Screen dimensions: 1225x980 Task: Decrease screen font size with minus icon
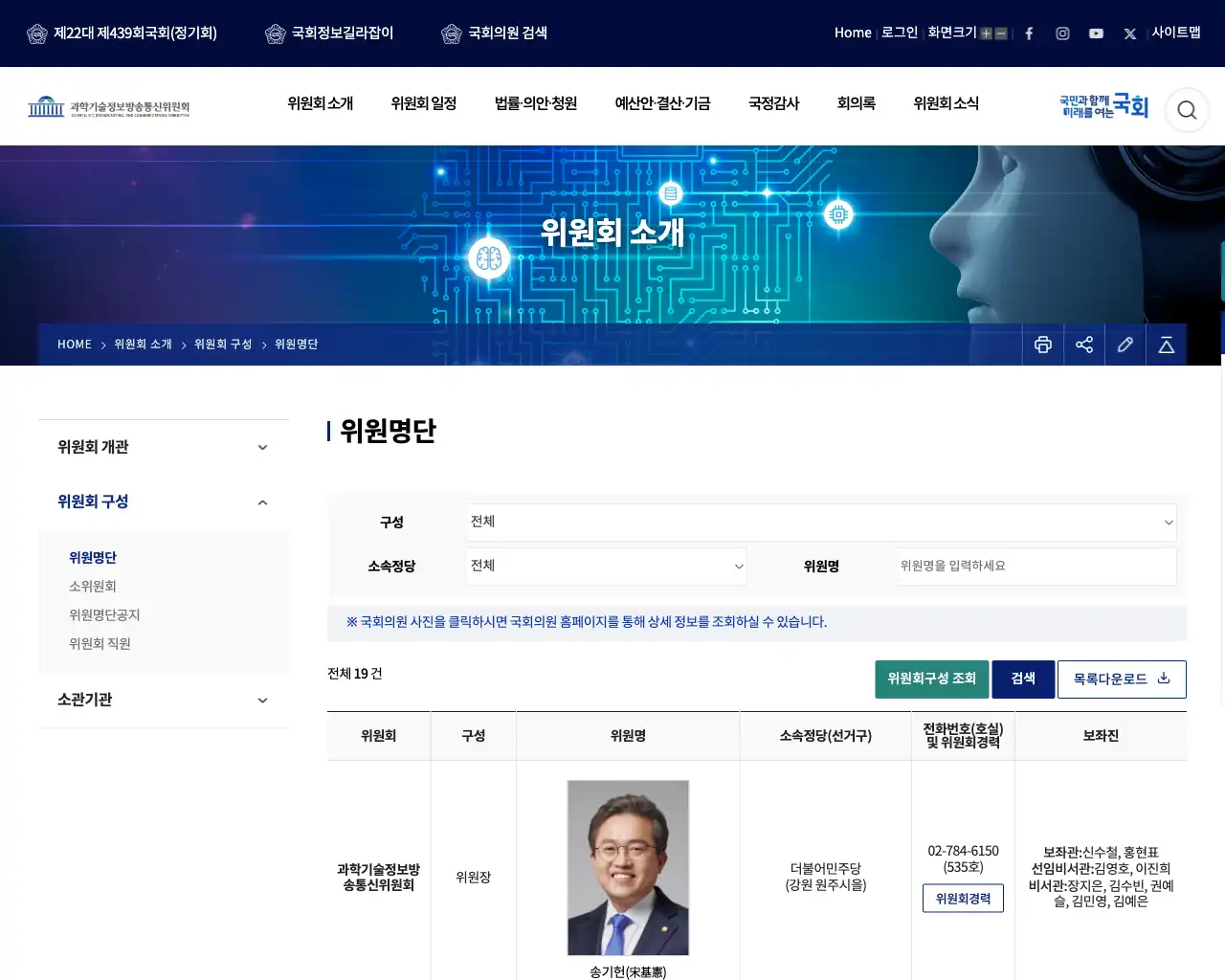1001,33
